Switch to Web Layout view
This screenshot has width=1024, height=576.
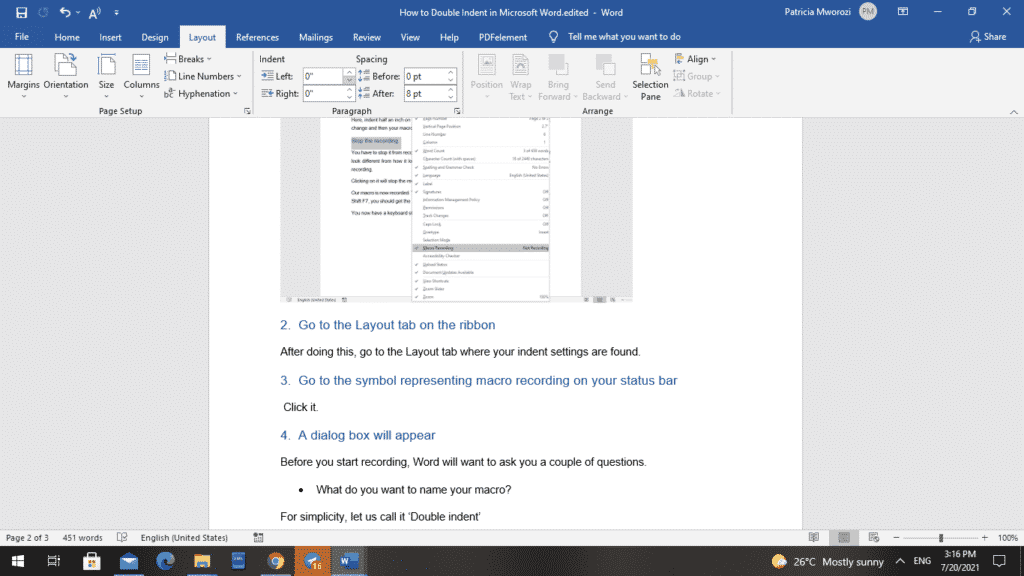(874, 537)
